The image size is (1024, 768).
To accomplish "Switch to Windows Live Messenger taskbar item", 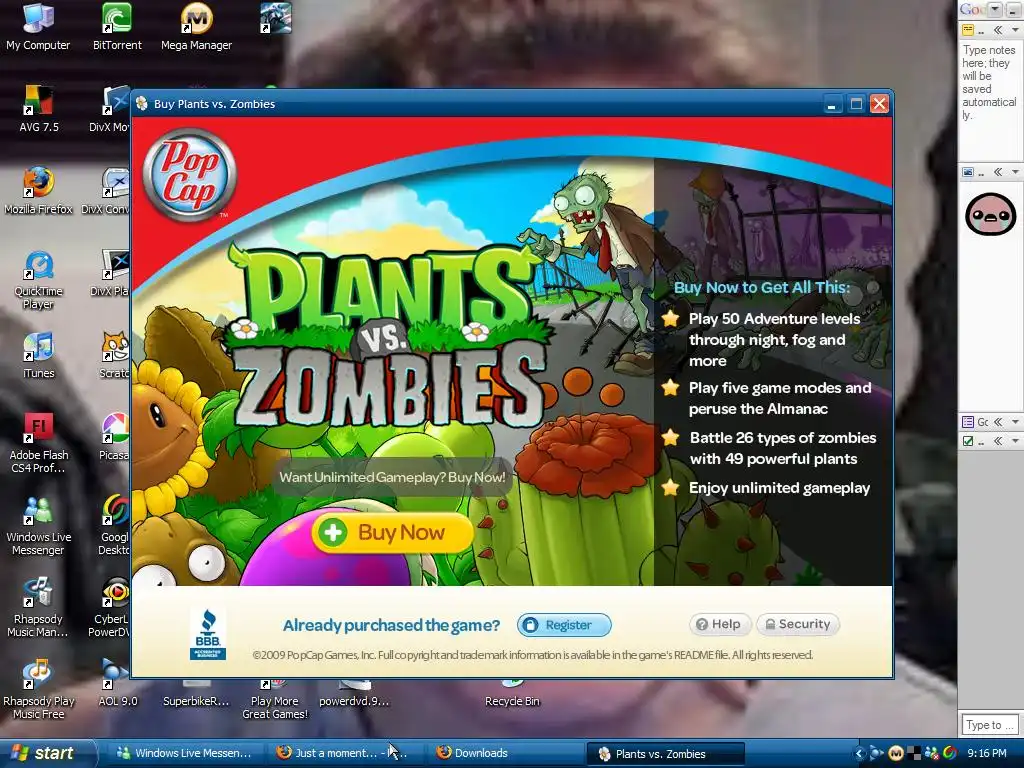I will point(184,753).
